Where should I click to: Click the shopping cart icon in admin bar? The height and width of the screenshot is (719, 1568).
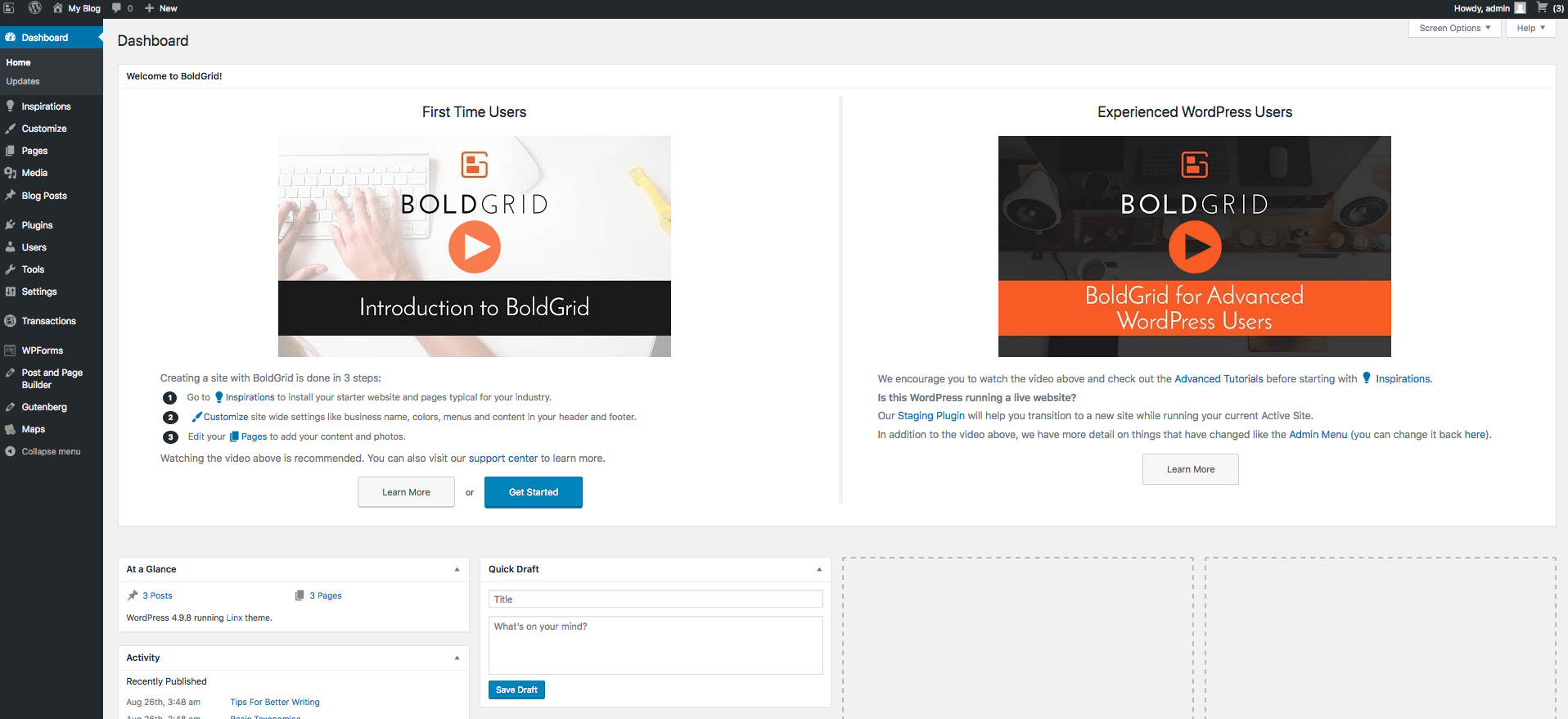pyautogui.click(x=1542, y=8)
